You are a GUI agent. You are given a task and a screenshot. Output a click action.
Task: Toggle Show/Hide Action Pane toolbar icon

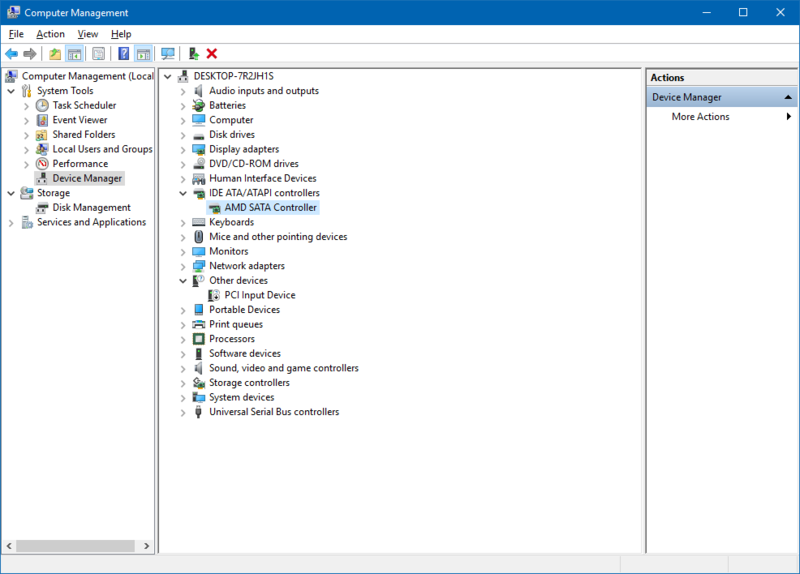click(143, 54)
